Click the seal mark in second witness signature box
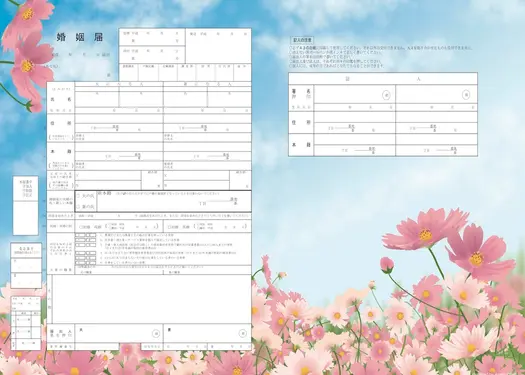This screenshot has height=375, width=525. (466, 95)
